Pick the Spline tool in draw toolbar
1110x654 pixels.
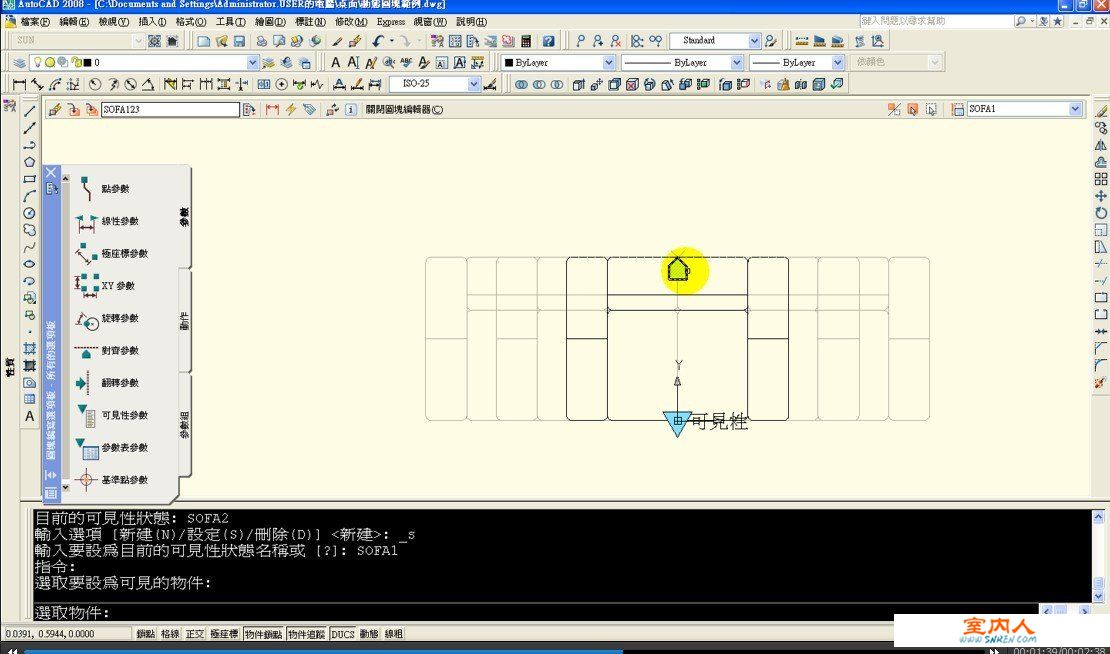[x=29, y=247]
